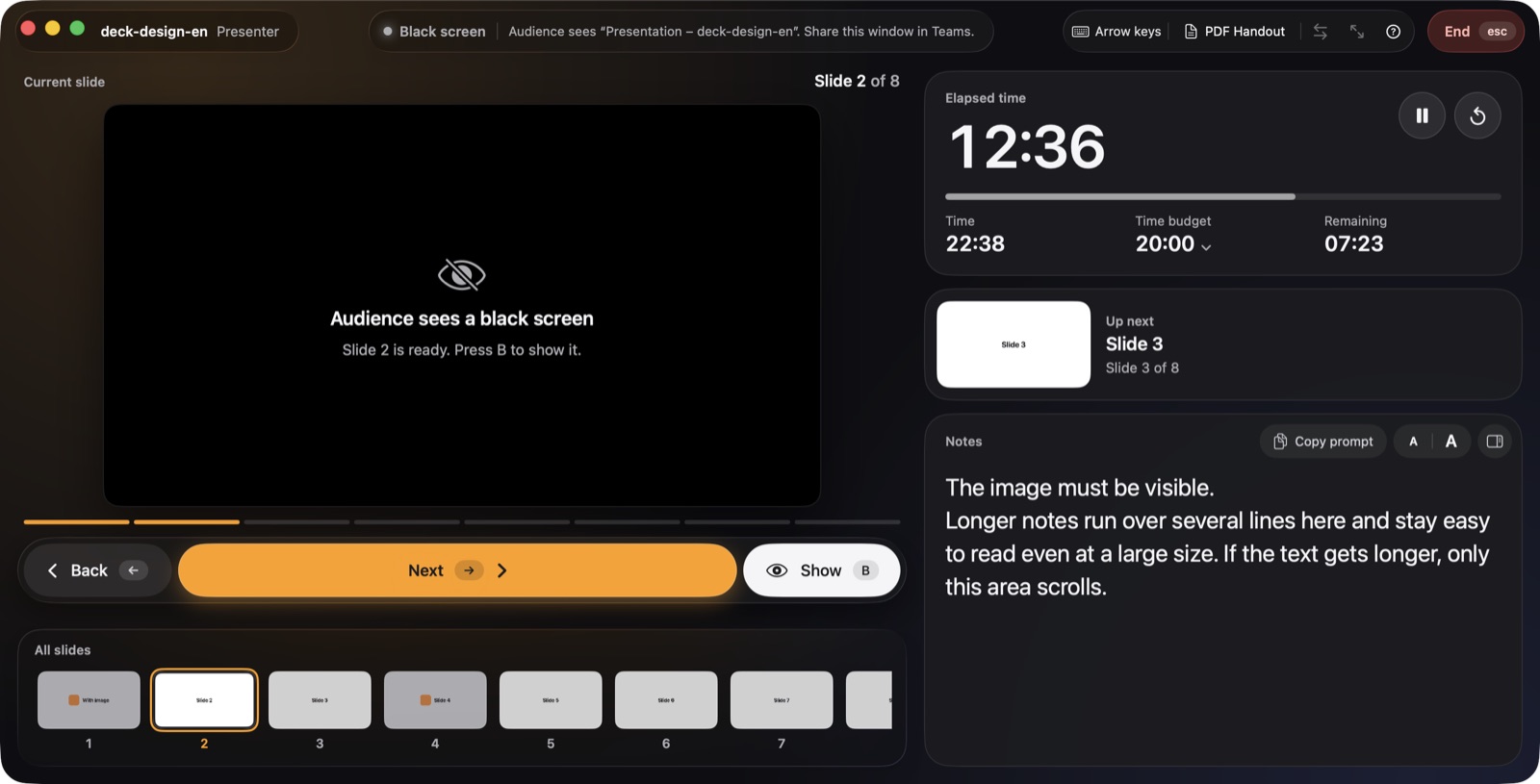Click the Slide 2 of 8 label
The height and width of the screenshot is (784, 1540).
[x=857, y=82]
